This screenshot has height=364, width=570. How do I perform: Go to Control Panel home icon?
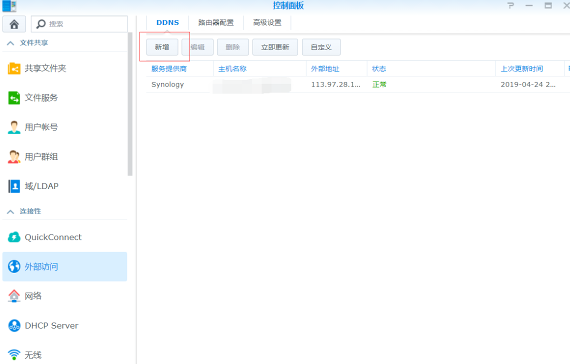(x=14, y=24)
